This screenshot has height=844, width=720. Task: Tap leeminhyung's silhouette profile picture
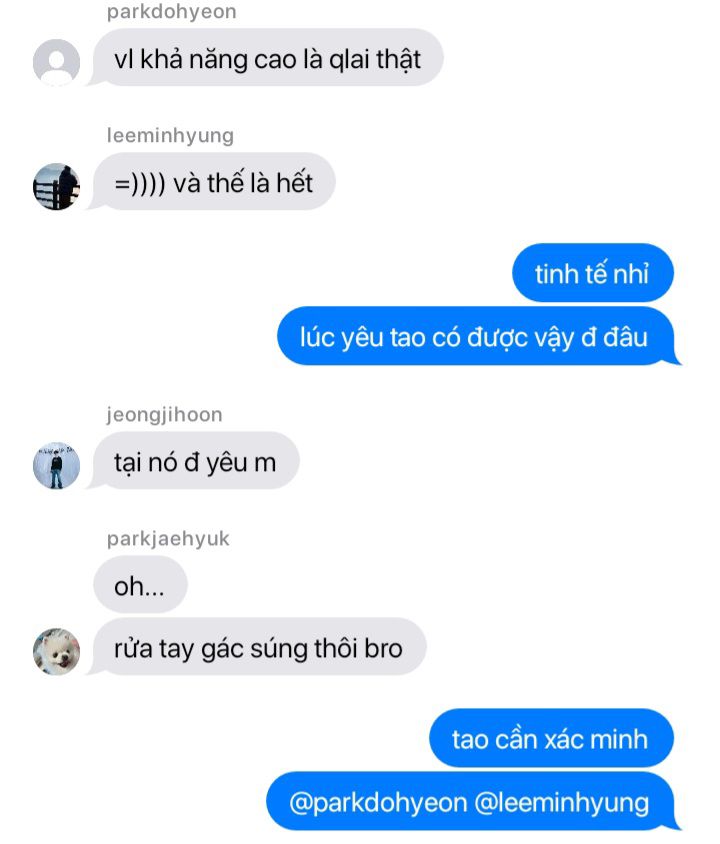click(57, 187)
